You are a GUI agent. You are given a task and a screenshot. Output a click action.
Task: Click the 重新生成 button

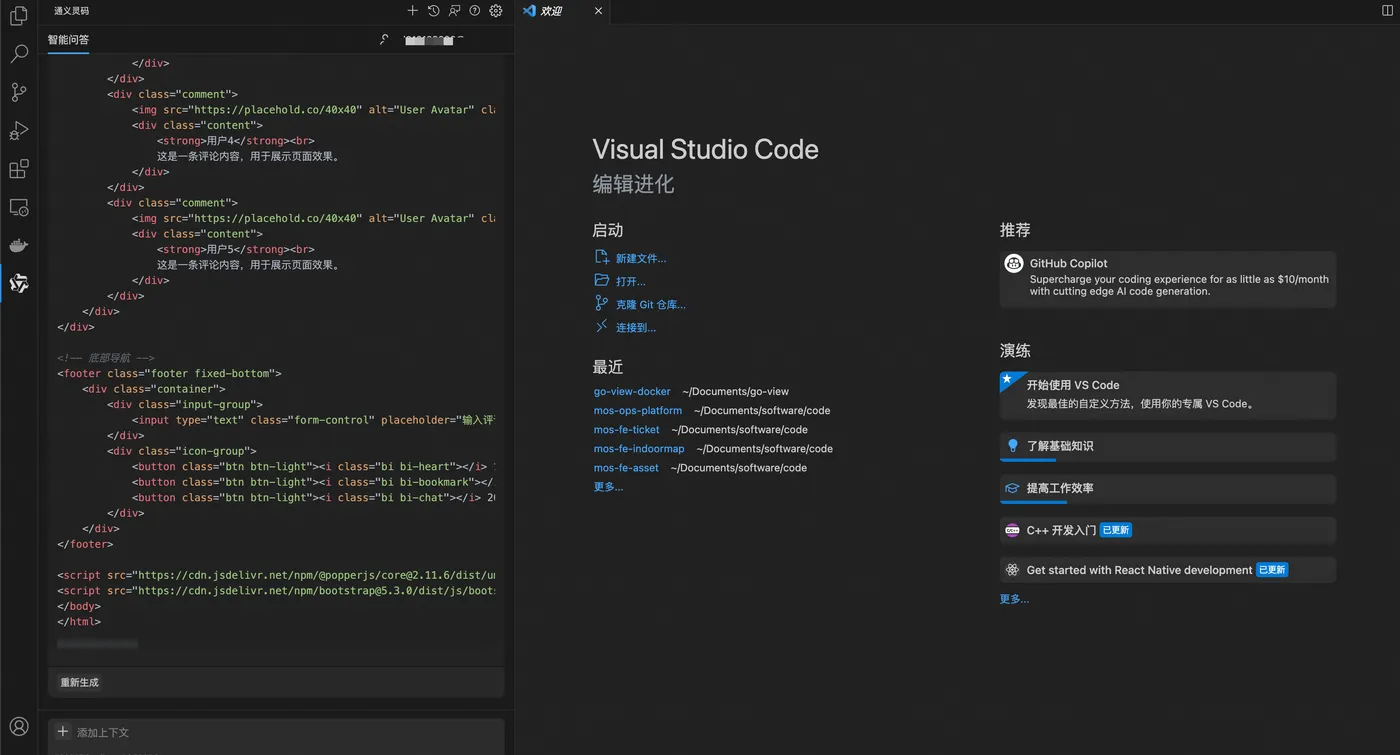(x=79, y=683)
